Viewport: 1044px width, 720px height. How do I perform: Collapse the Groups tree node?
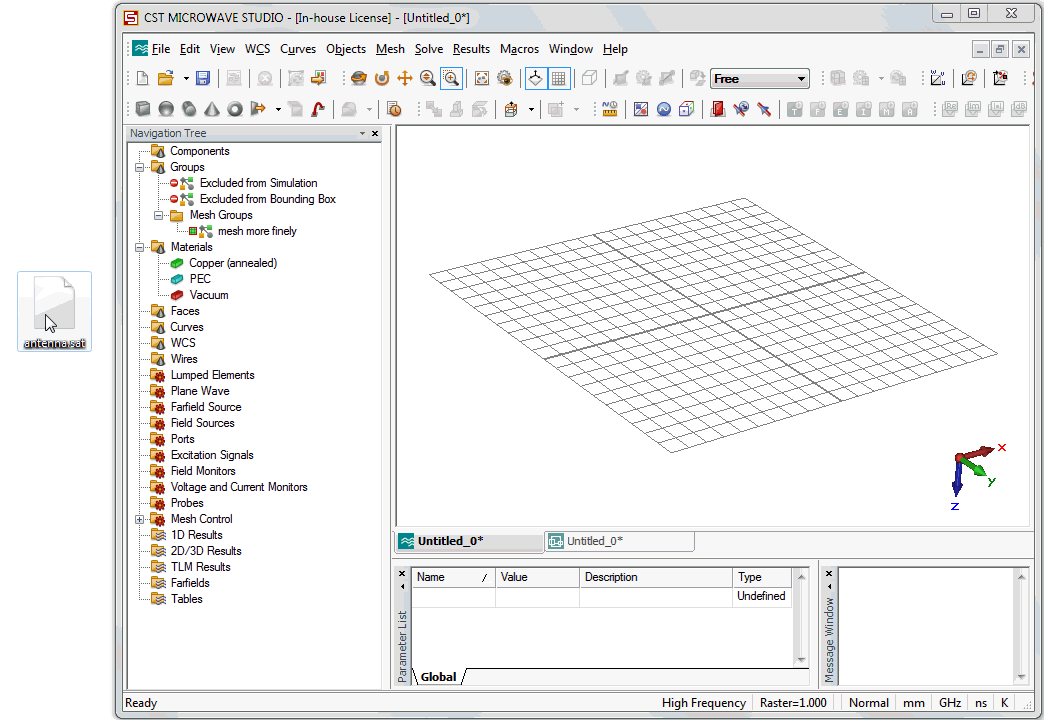pos(140,167)
